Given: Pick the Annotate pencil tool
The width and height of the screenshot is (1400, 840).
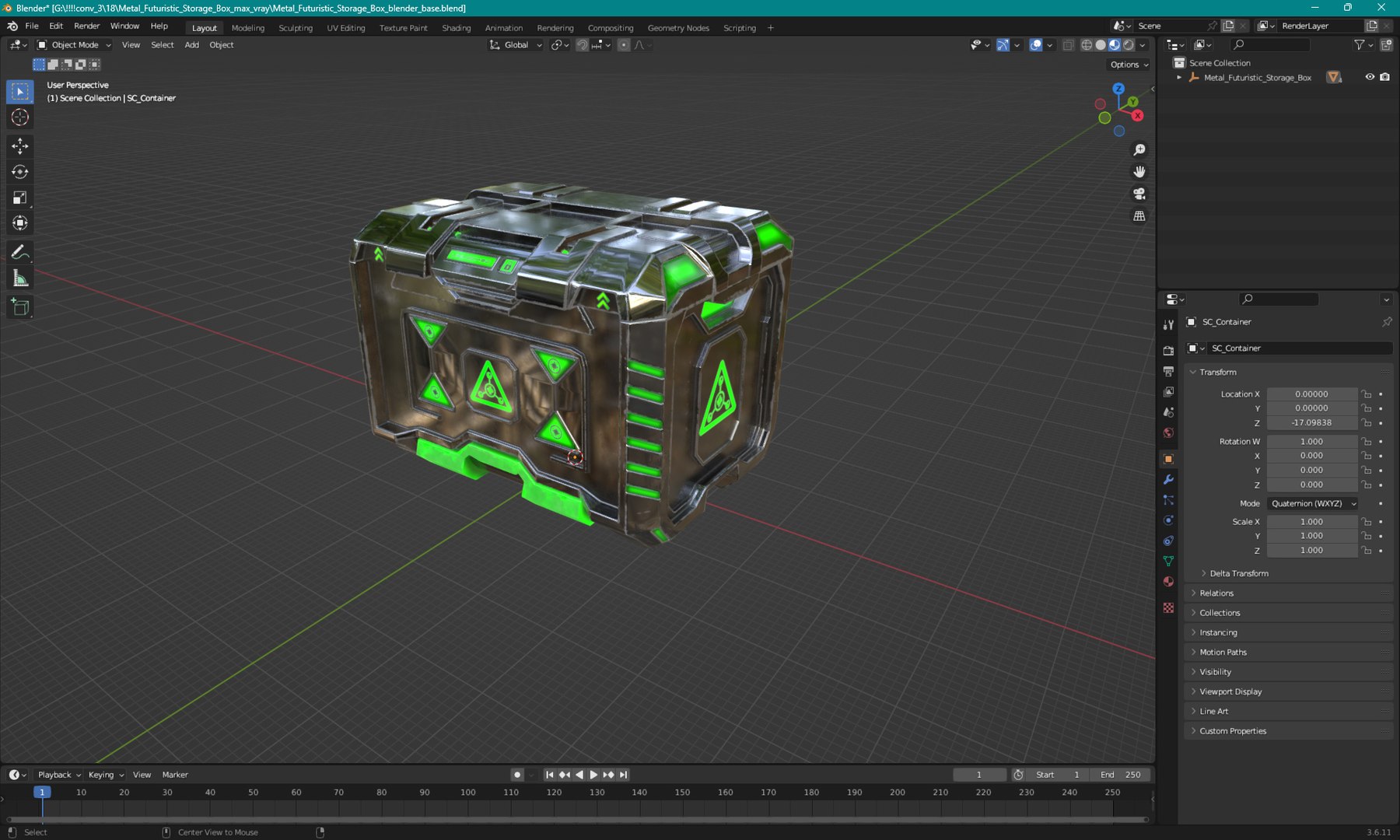Looking at the screenshot, I should click(x=20, y=252).
